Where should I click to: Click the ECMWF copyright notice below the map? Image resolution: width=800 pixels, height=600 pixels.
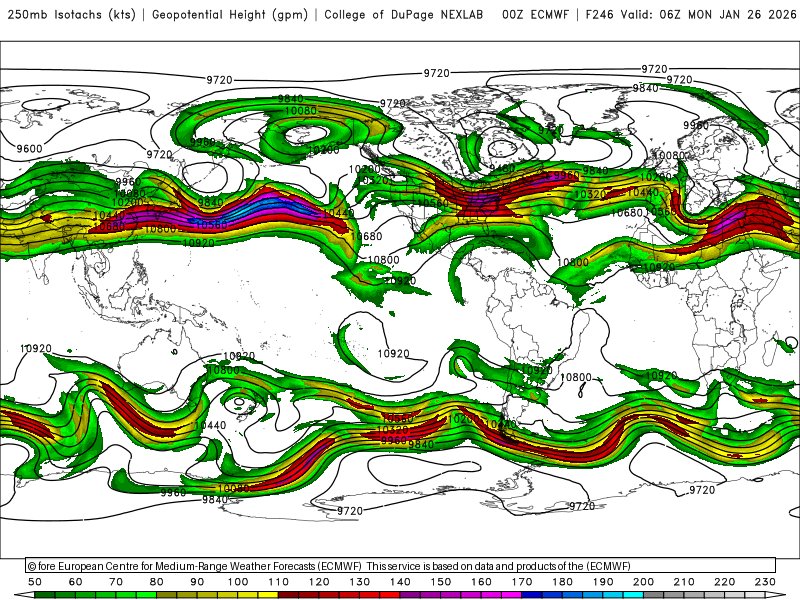[329, 566]
